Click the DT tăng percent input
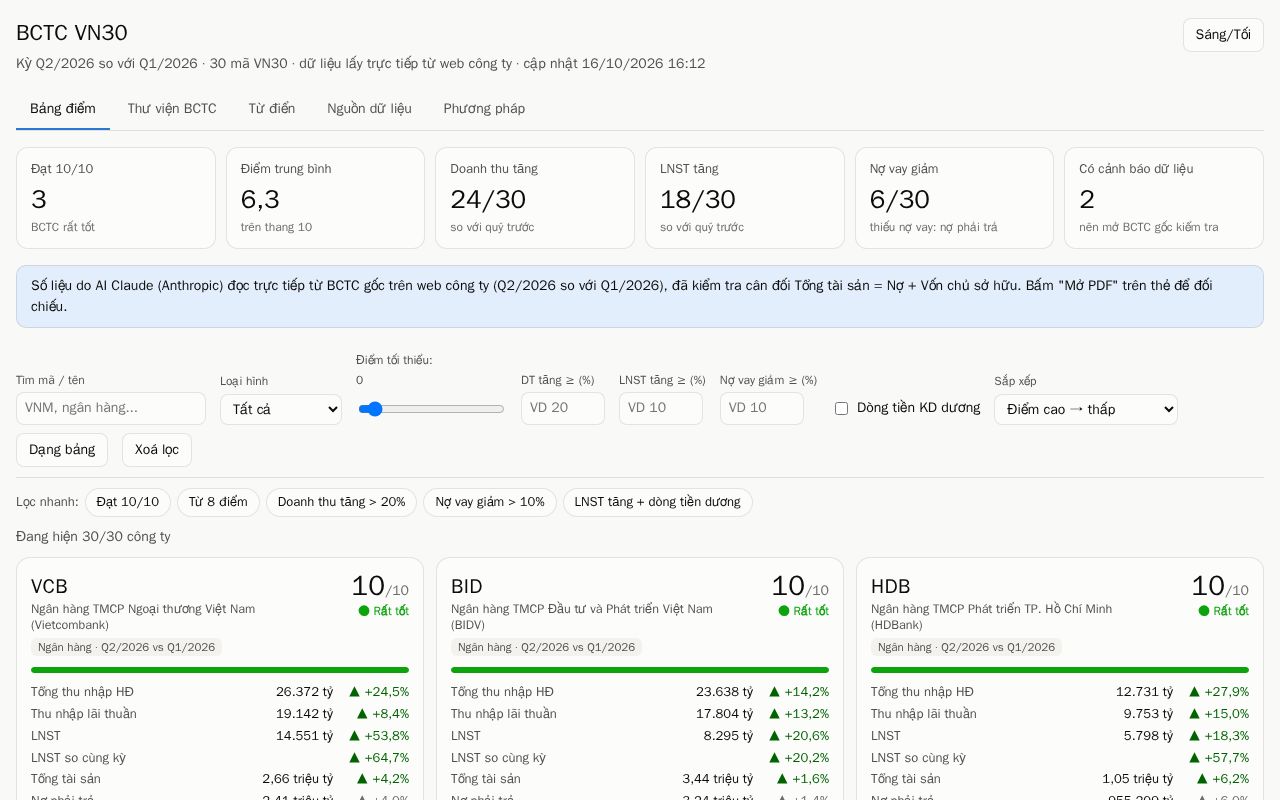 (x=563, y=408)
